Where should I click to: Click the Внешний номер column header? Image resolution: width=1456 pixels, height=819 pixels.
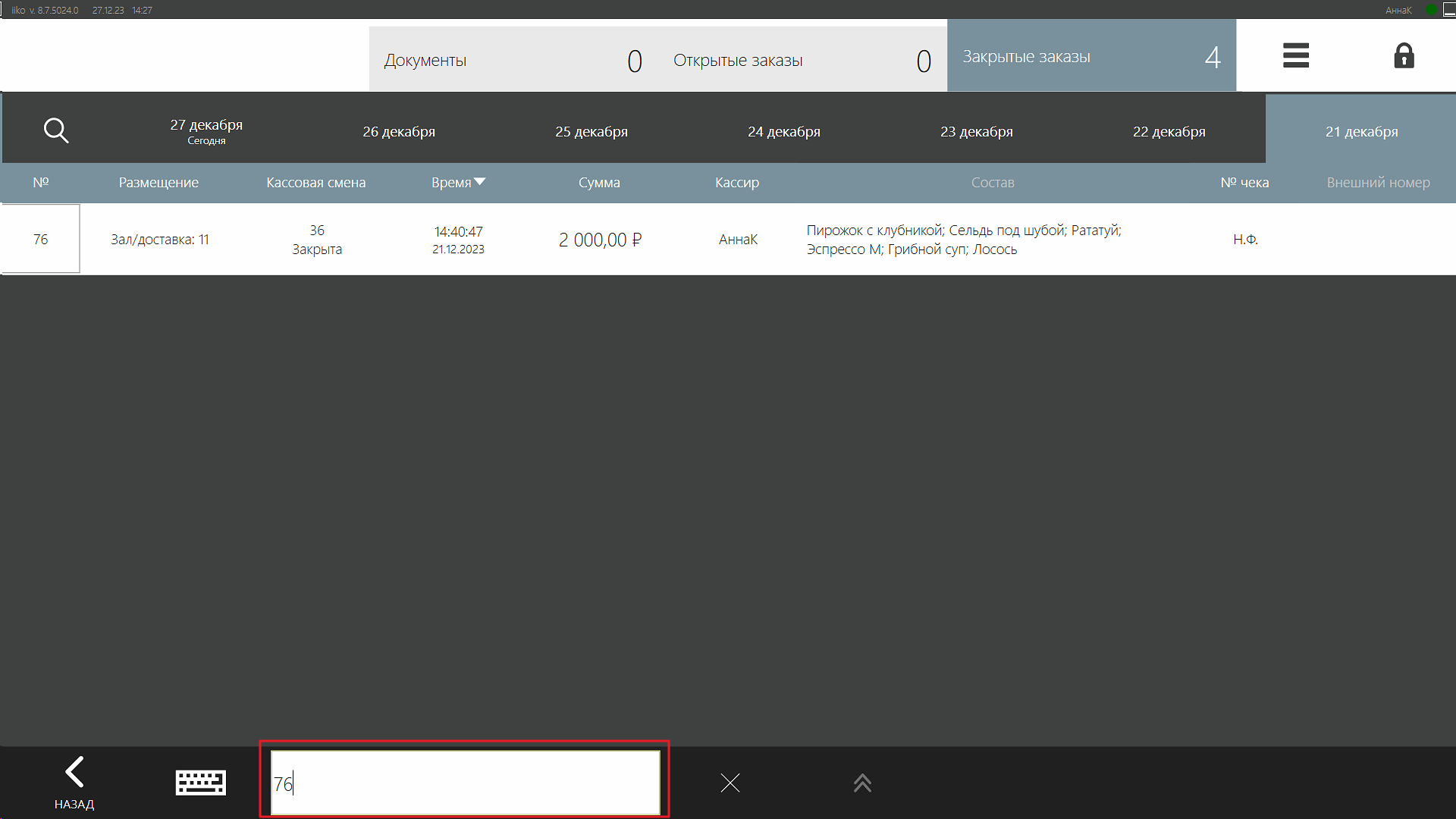click(1378, 182)
